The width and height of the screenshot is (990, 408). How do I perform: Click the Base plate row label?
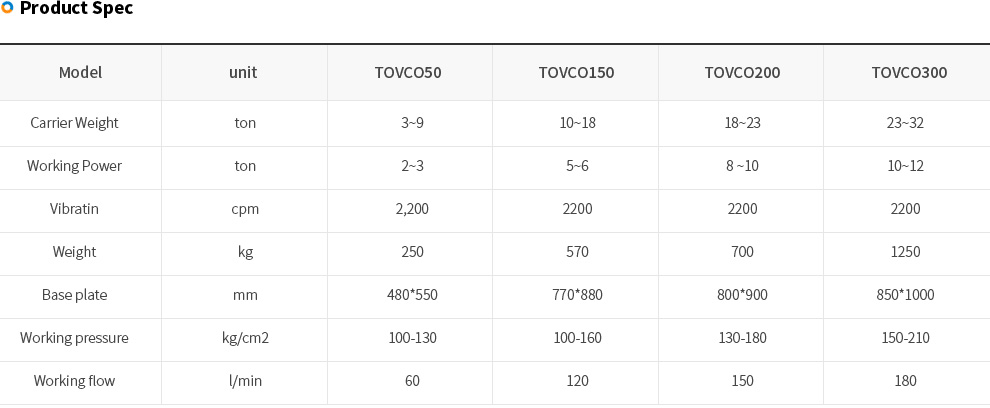[x=74, y=294]
